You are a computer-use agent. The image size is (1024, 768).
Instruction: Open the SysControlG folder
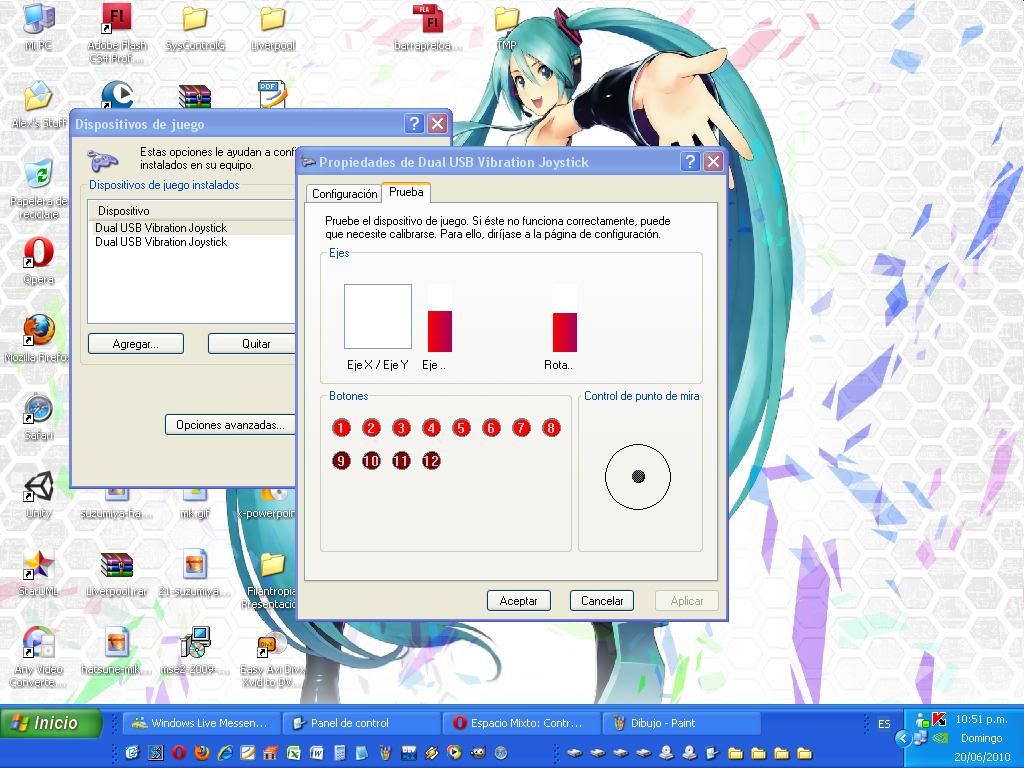pos(195,26)
